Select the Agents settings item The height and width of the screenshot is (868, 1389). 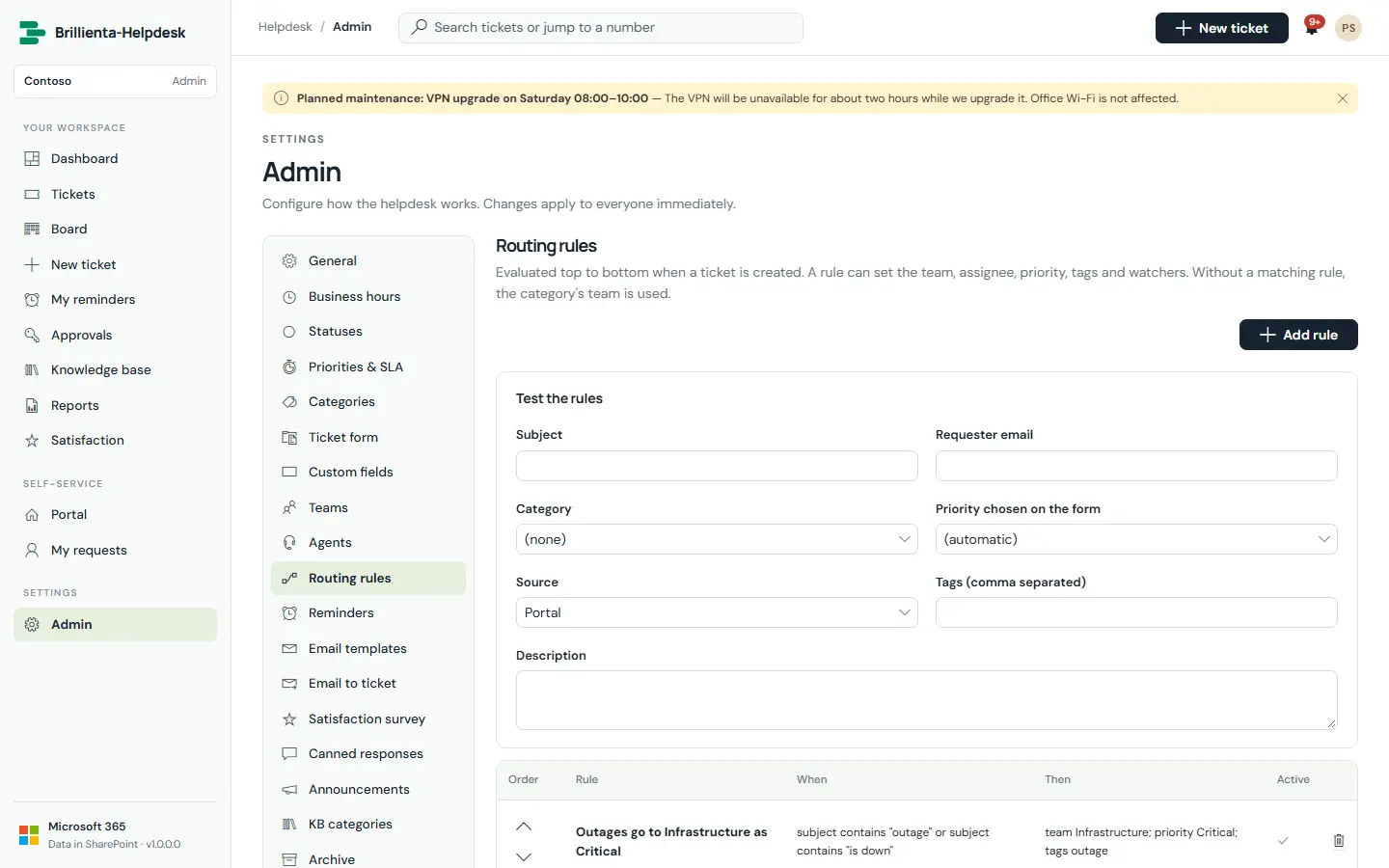point(368,543)
